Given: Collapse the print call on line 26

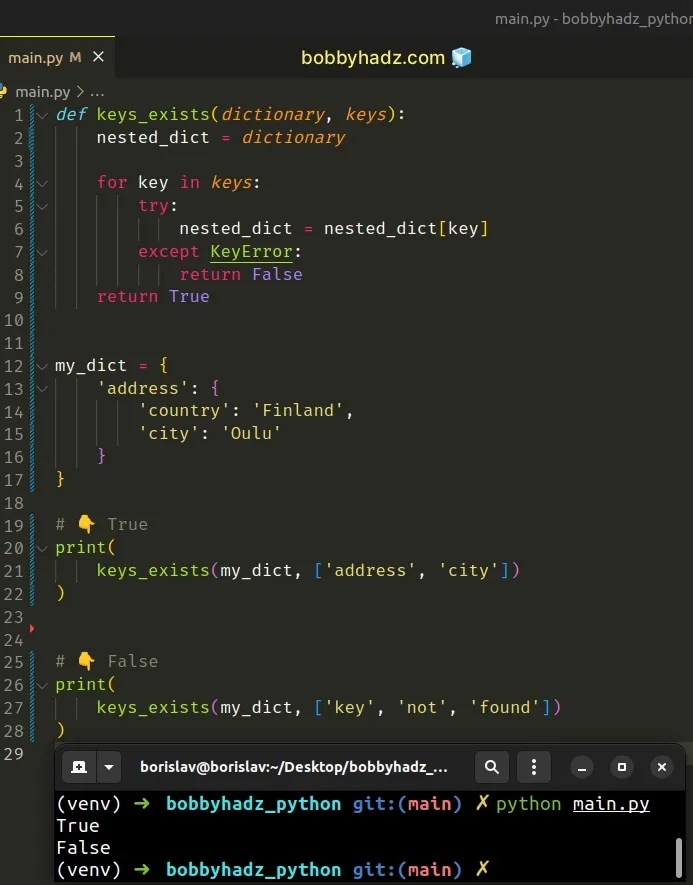Looking at the screenshot, I should [x=42, y=685].
